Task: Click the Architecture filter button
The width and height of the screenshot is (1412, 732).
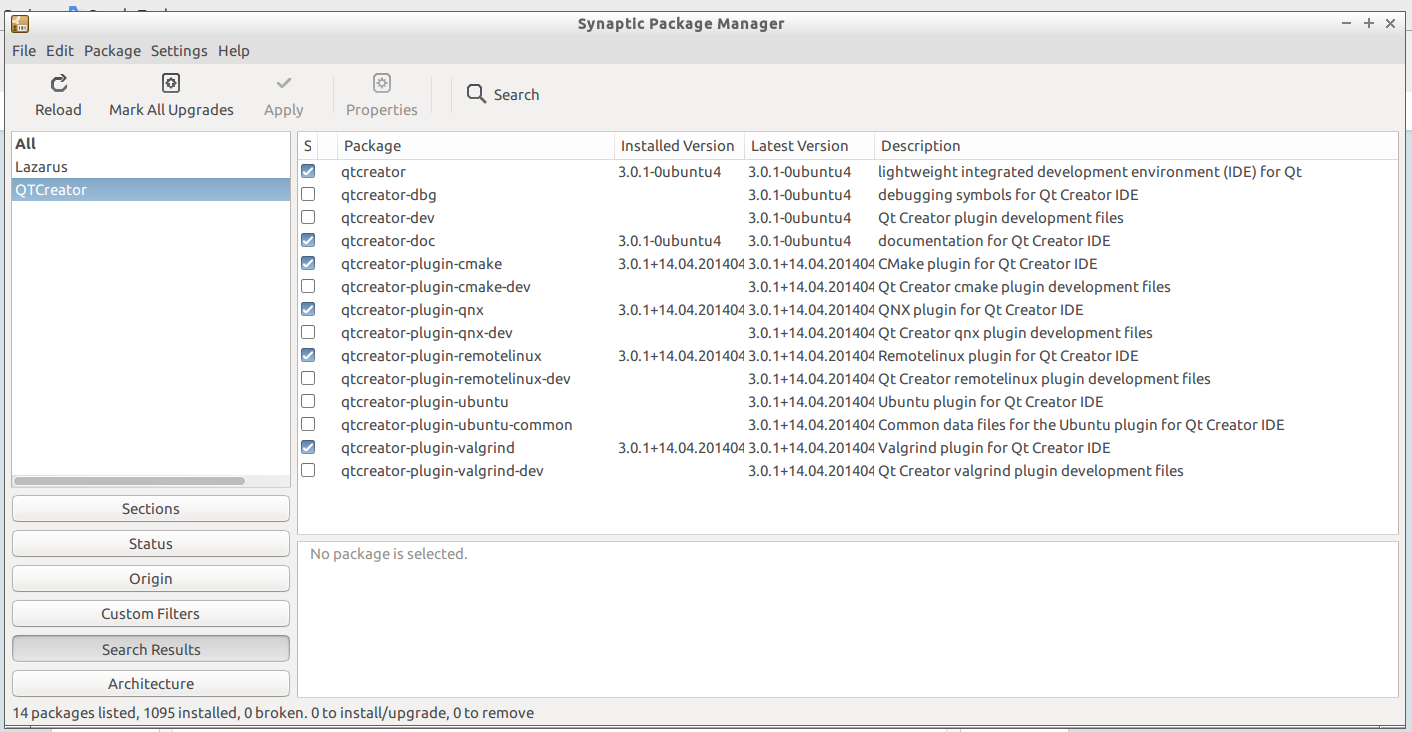Action: (151, 684)
